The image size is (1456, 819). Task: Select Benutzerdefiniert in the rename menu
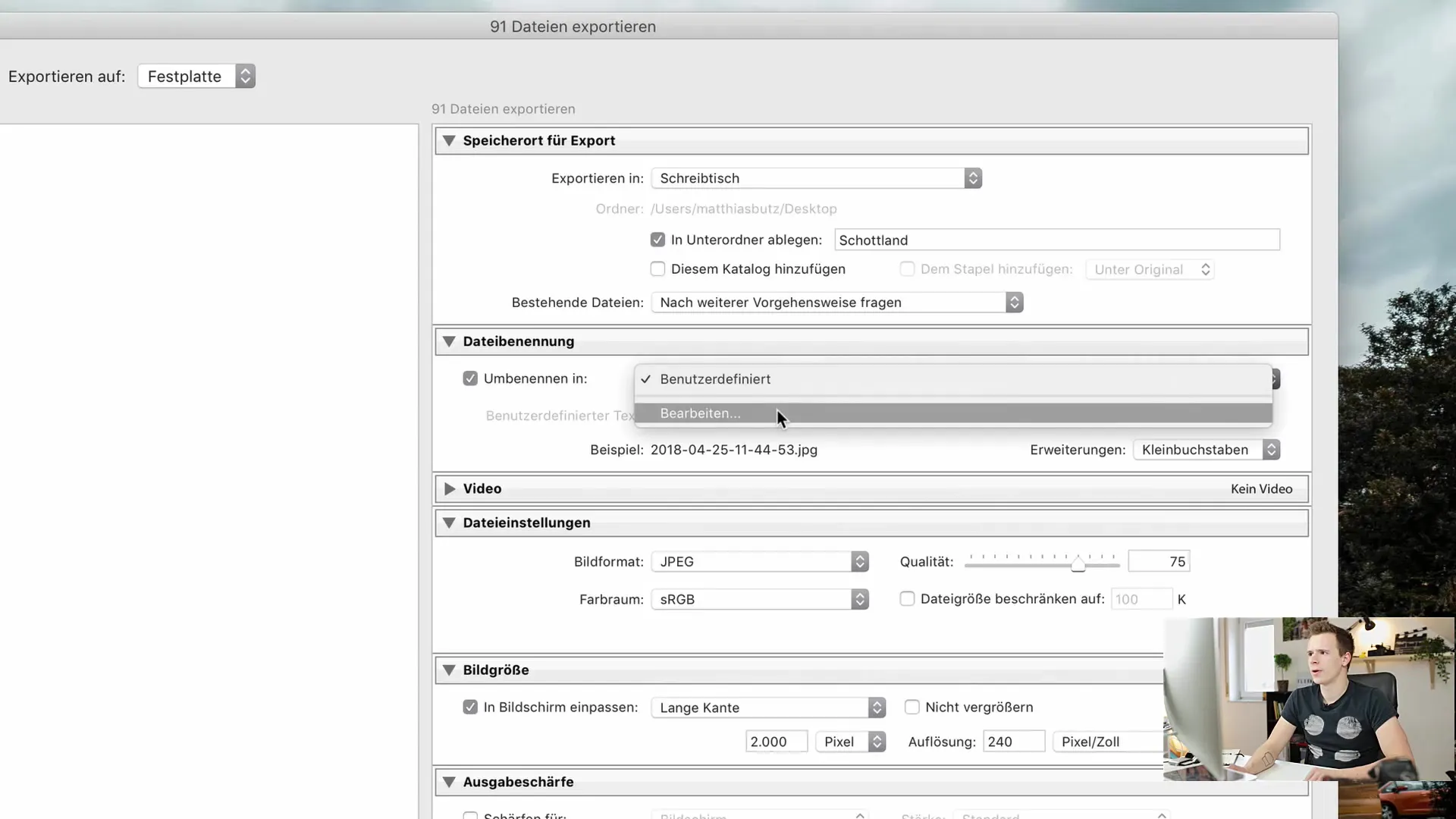[x=953, y=379]
